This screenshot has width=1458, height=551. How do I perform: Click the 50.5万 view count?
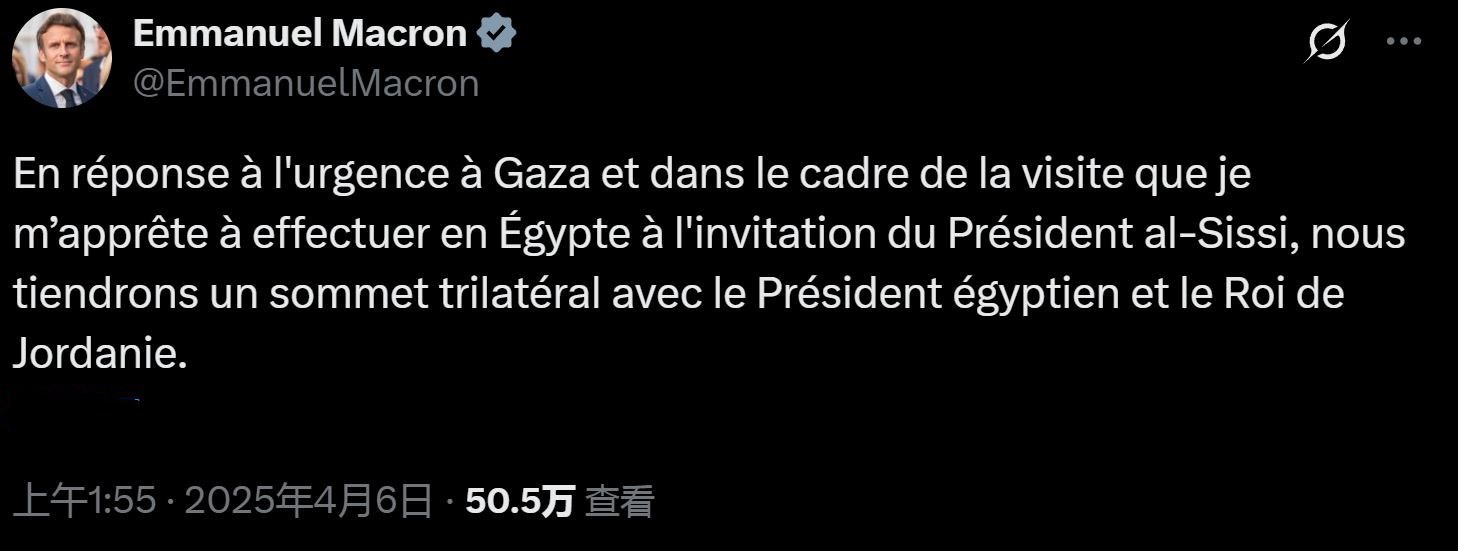point(520,501)
